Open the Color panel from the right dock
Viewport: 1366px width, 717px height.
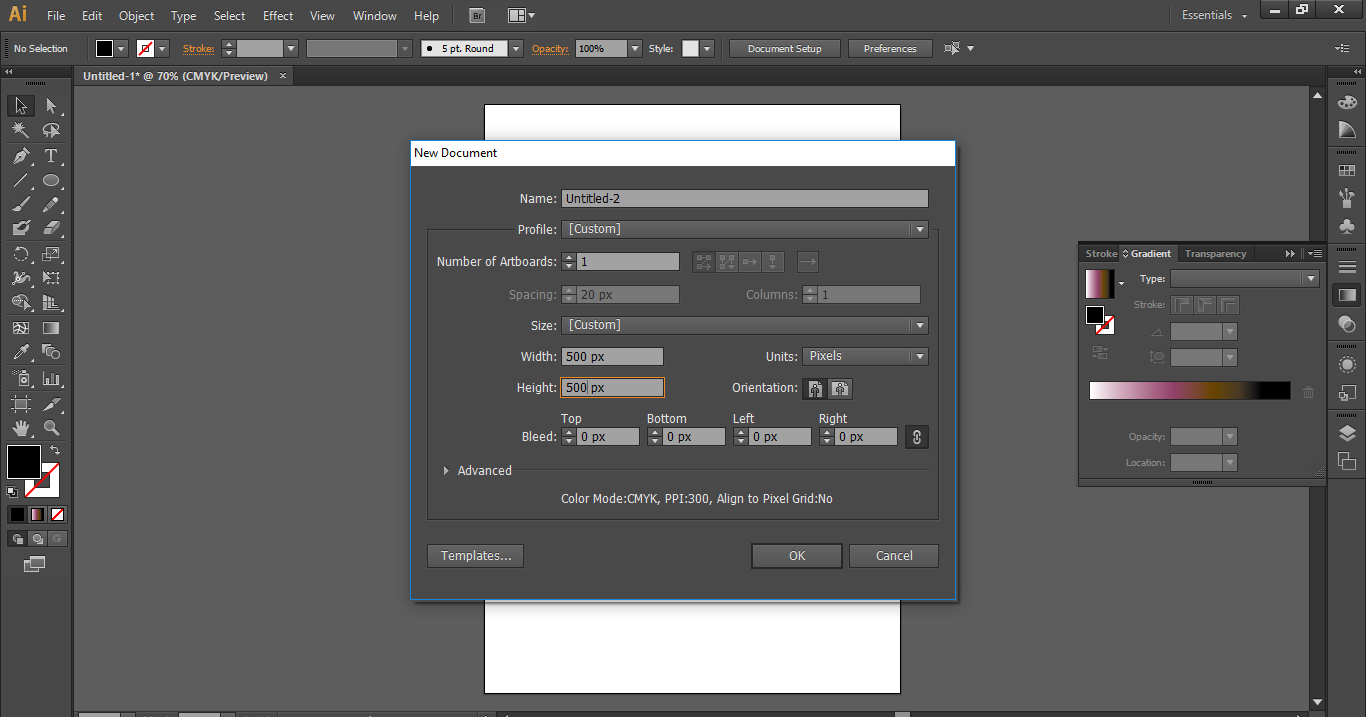coord(1347,101)
